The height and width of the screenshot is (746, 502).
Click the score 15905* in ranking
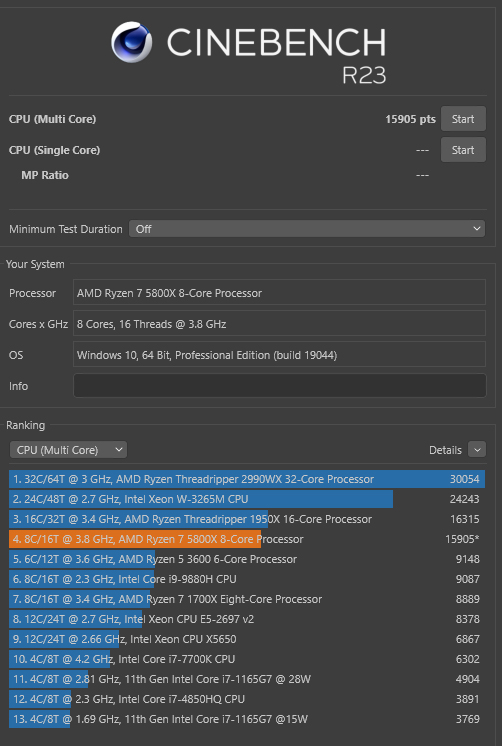pos(462,539)
